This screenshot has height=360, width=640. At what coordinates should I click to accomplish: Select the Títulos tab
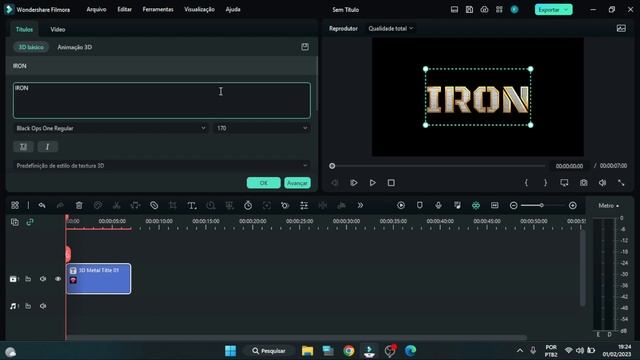(x=24, y=29)
